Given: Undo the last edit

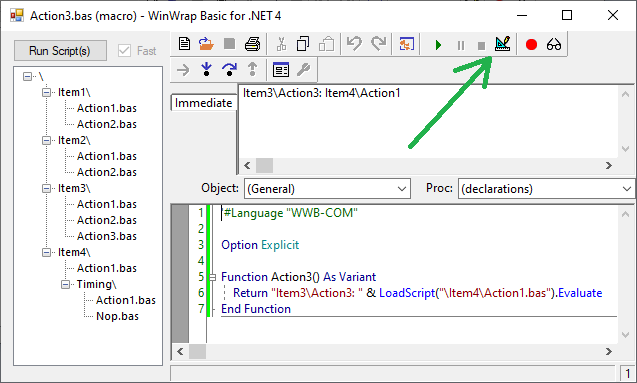Looking at the screenshot, I should coord(354,44).
